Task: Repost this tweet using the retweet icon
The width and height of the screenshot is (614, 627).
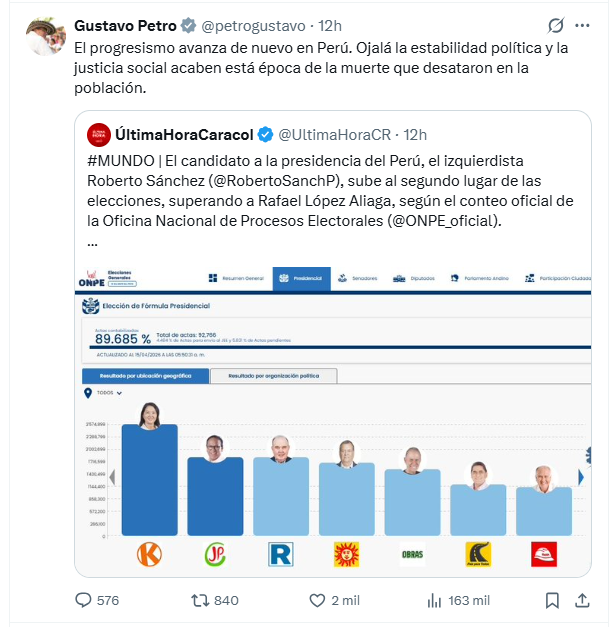Action: 201,600
